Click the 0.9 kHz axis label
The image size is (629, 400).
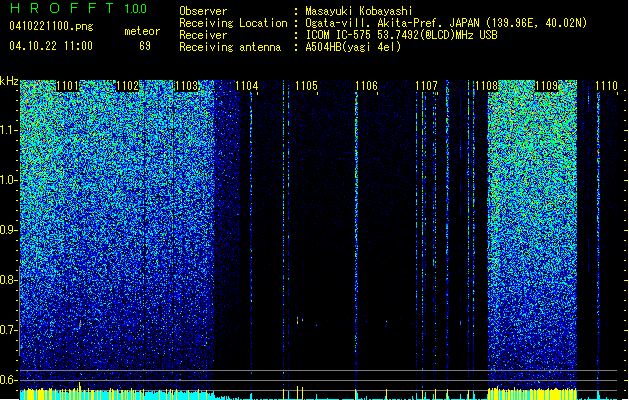[x=9, y=230]
